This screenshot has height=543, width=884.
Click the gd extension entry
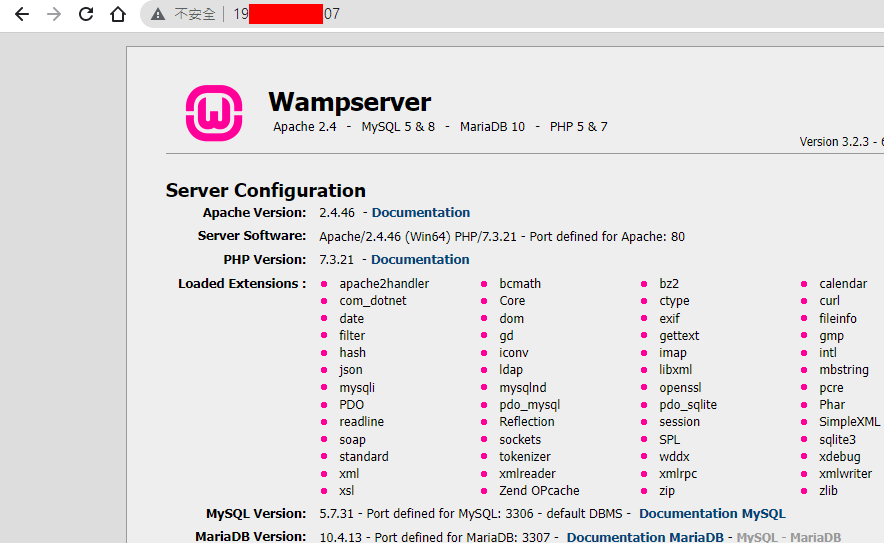click(x=506, y=335)
